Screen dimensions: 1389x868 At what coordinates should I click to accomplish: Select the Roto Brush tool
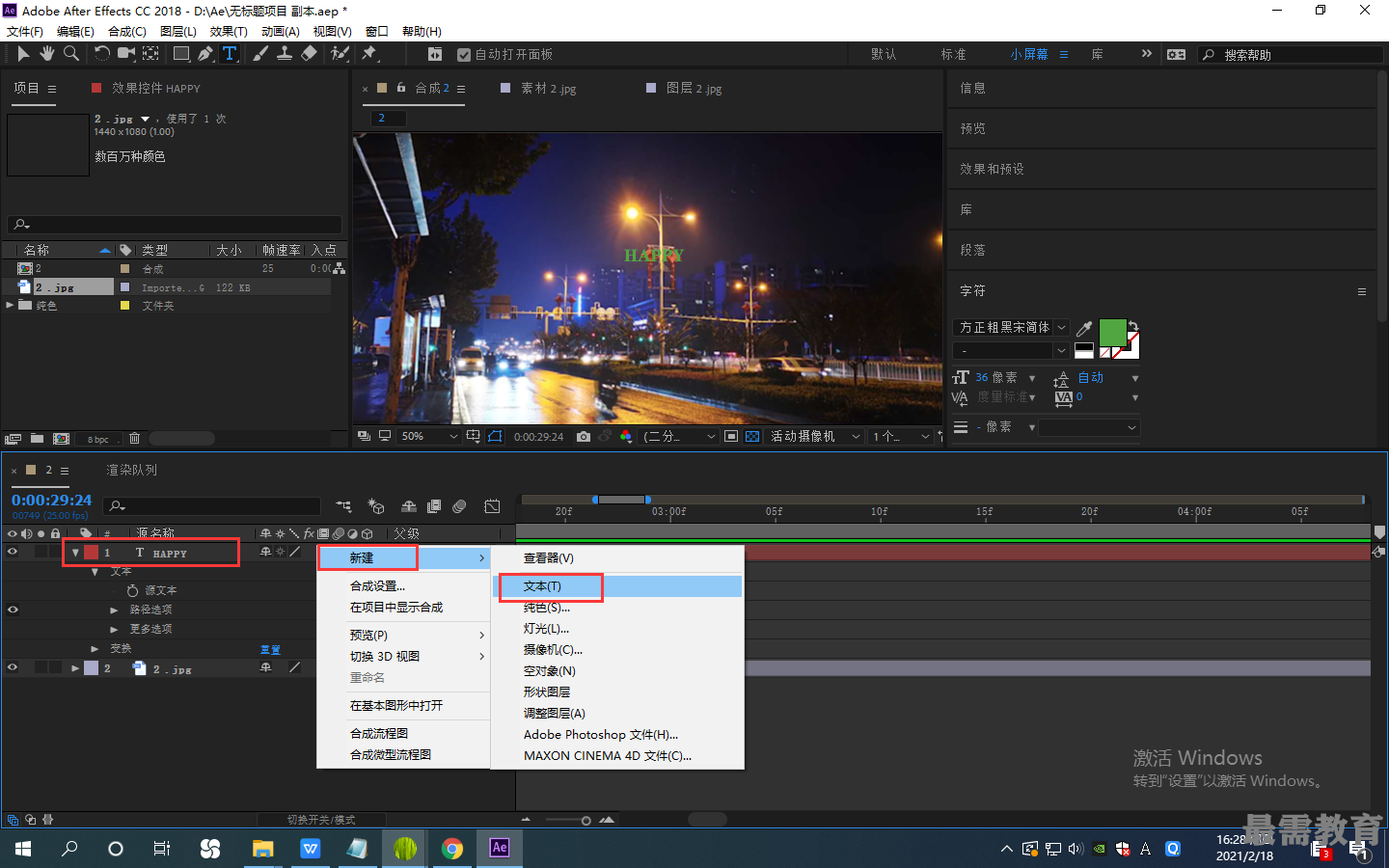[340, 54]
